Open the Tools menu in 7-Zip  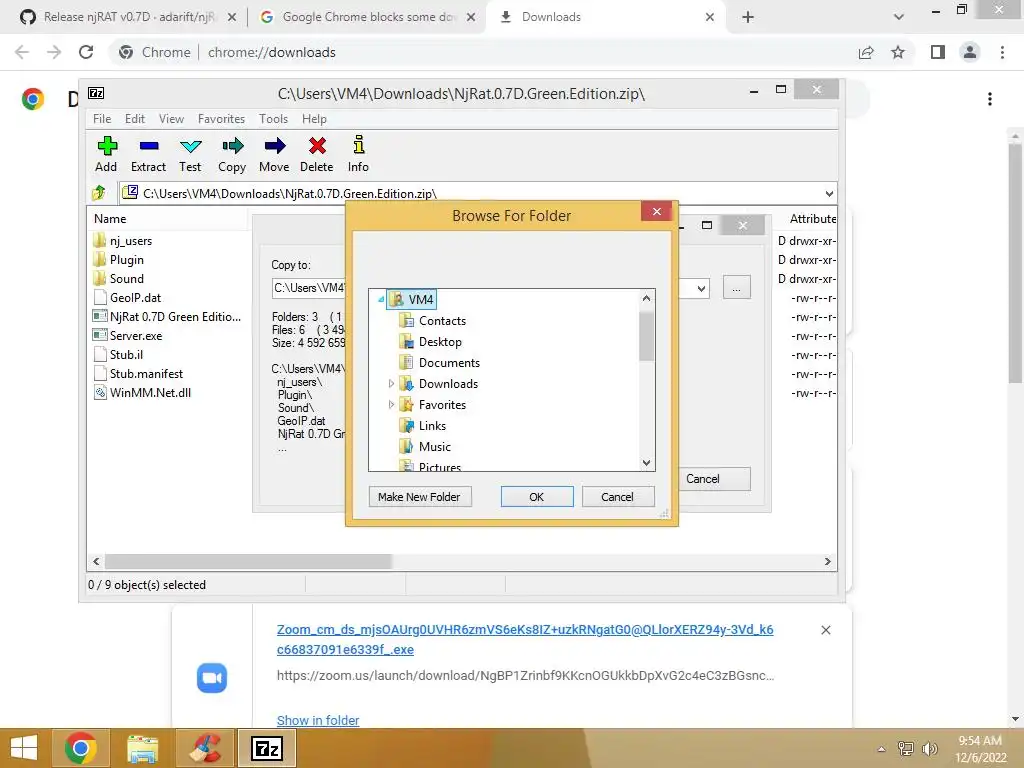coord(273,119)
